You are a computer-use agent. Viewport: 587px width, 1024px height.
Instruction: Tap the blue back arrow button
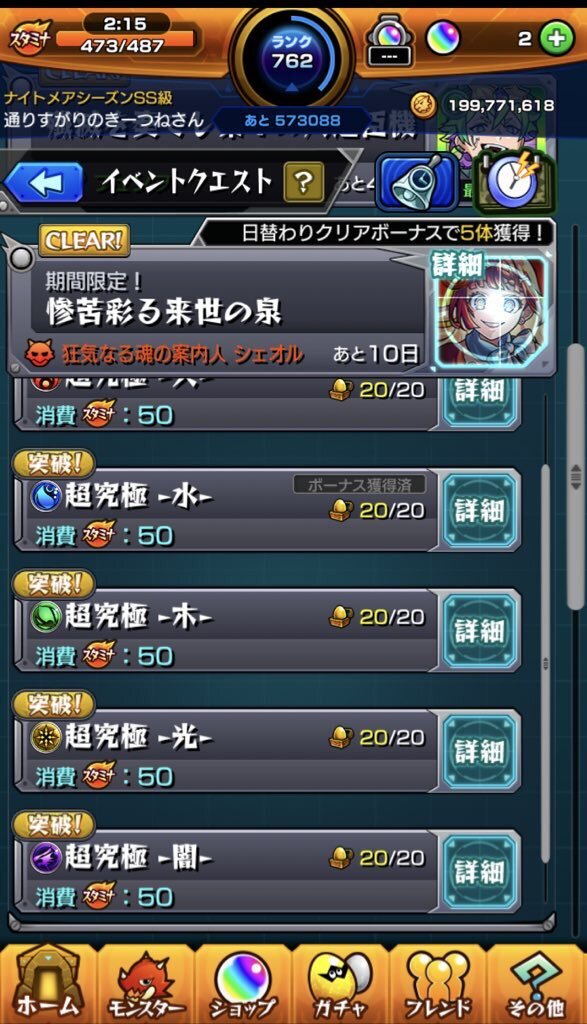pyautogui.click(x=44, y=182)
